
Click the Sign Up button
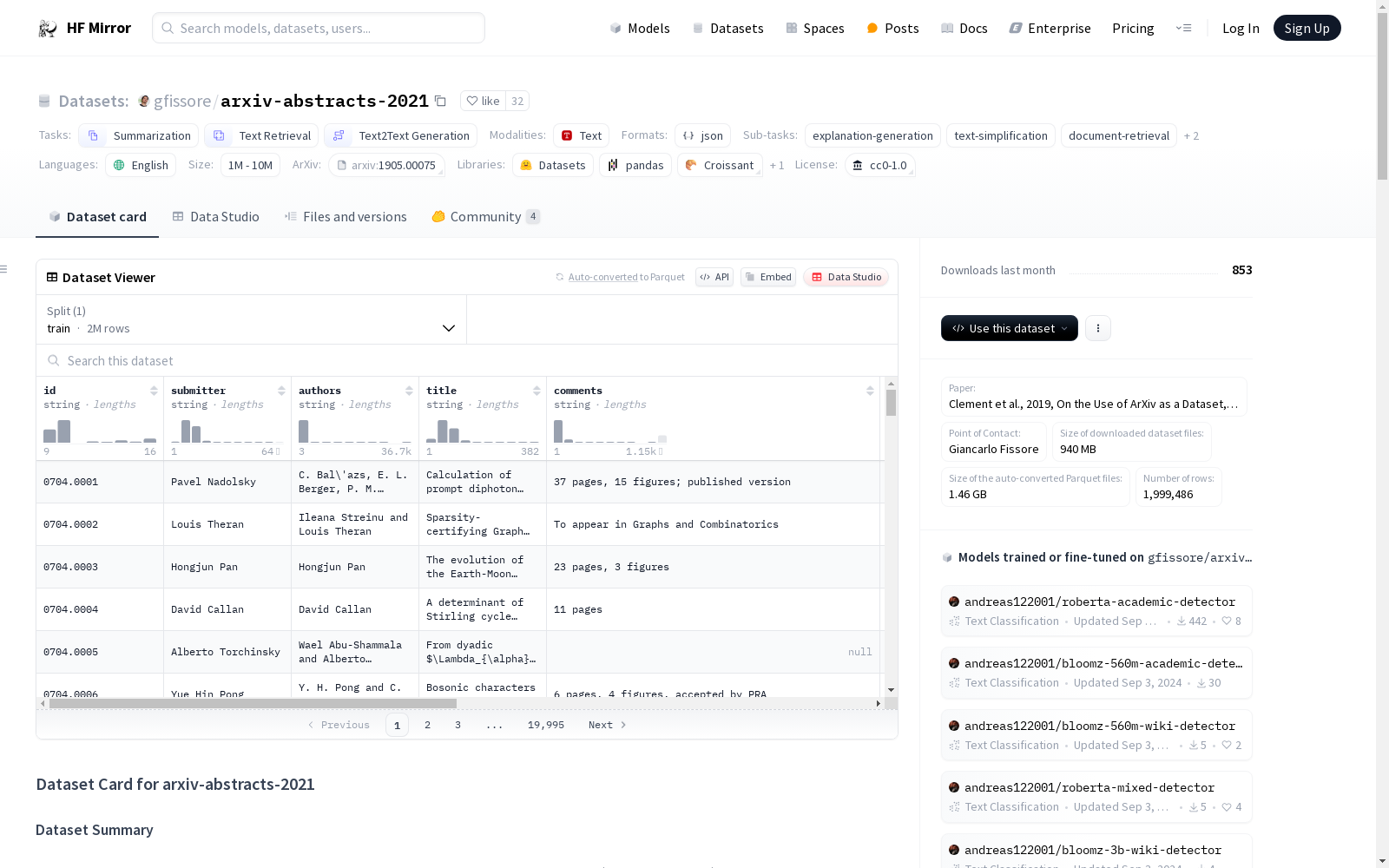1307,28
